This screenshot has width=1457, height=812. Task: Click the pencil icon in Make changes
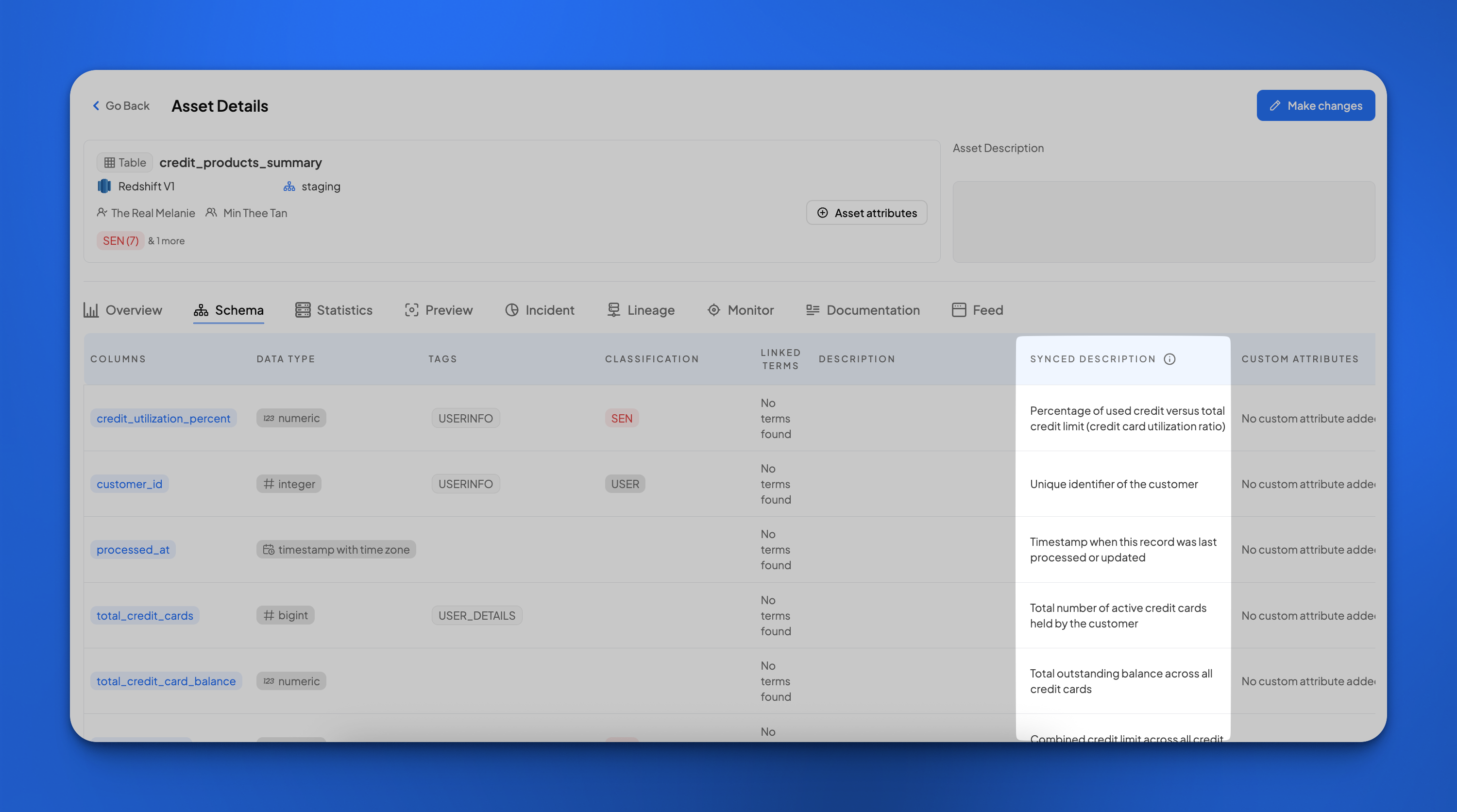point(1274,106)
